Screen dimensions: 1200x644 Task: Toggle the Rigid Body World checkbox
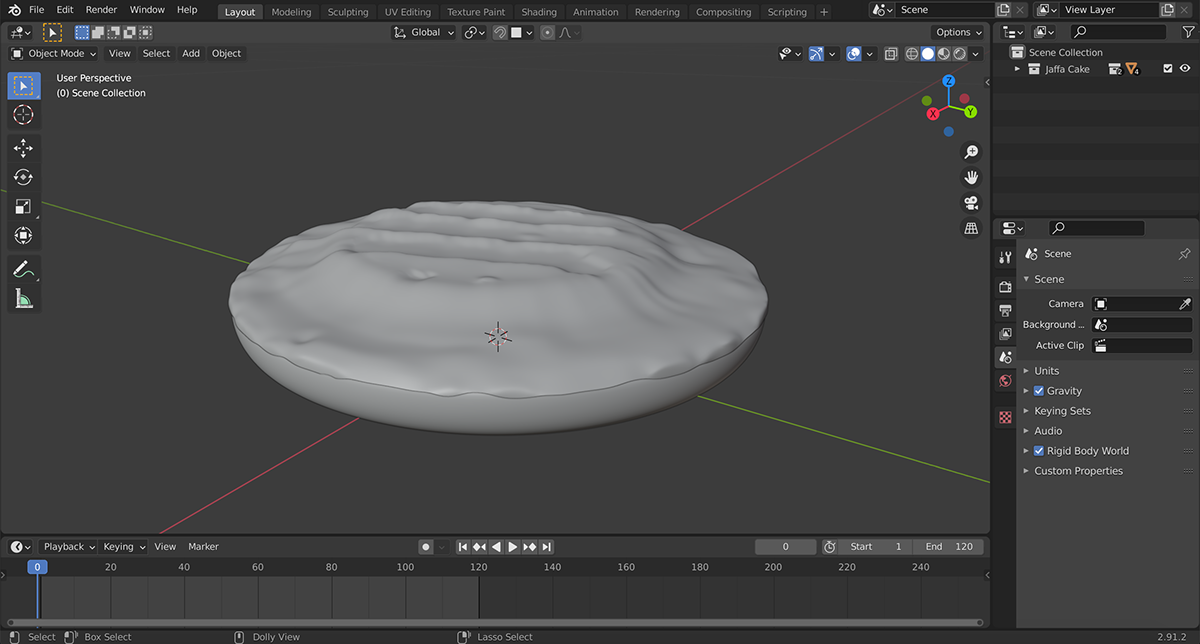[x=1039, y=451]
